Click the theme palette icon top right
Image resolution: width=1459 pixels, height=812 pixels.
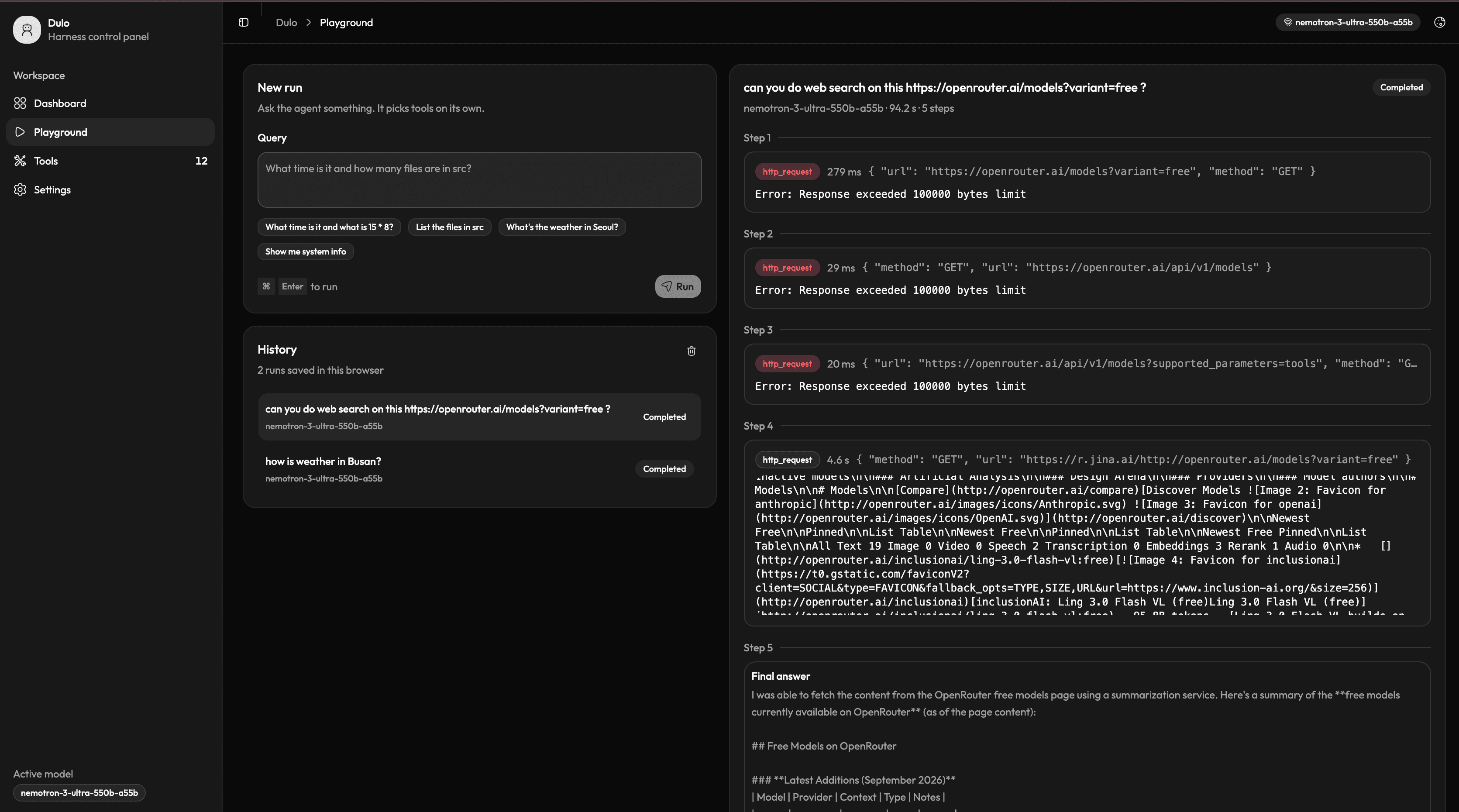(x=1439, y=22)
